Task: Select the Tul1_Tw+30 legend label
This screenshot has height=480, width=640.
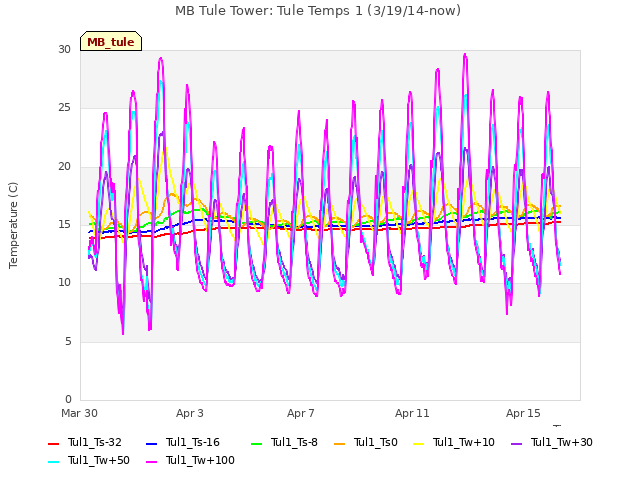Action: [562, 442]
